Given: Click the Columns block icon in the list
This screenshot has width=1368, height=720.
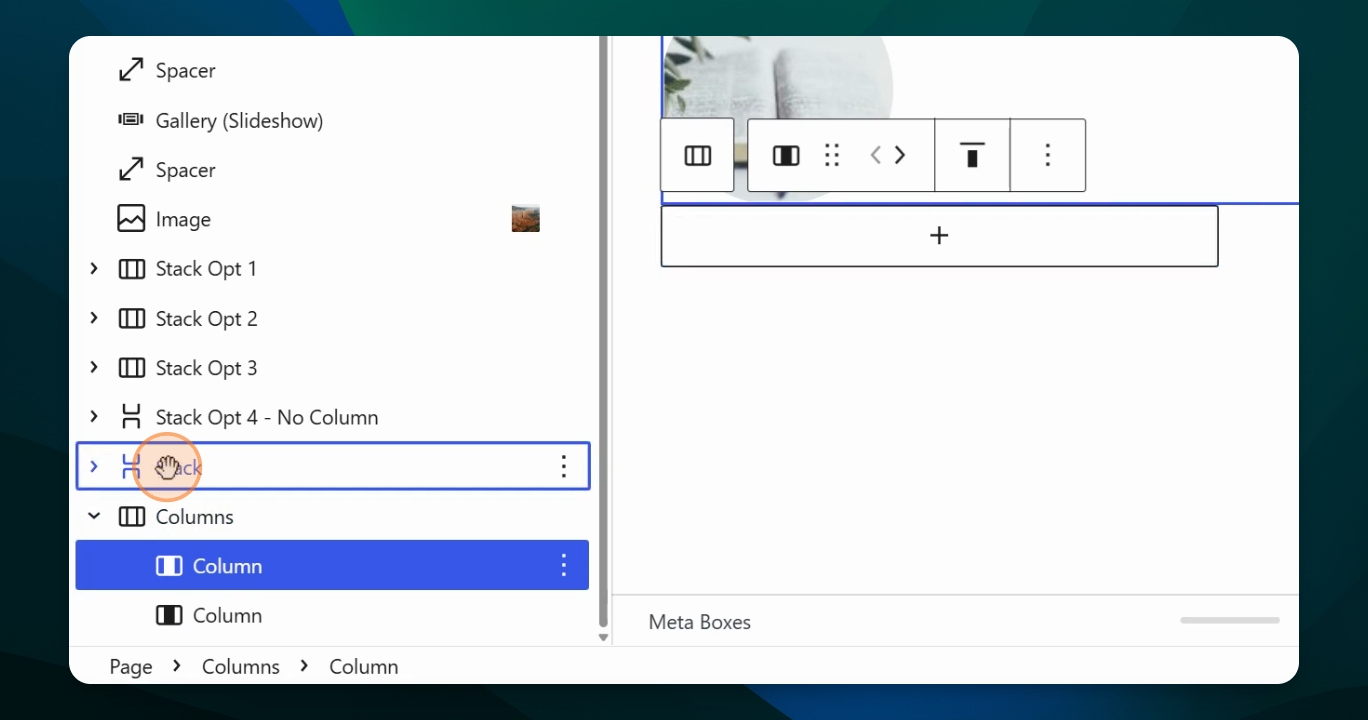Looking at the screenshot, I should click(x=131, y=517).
